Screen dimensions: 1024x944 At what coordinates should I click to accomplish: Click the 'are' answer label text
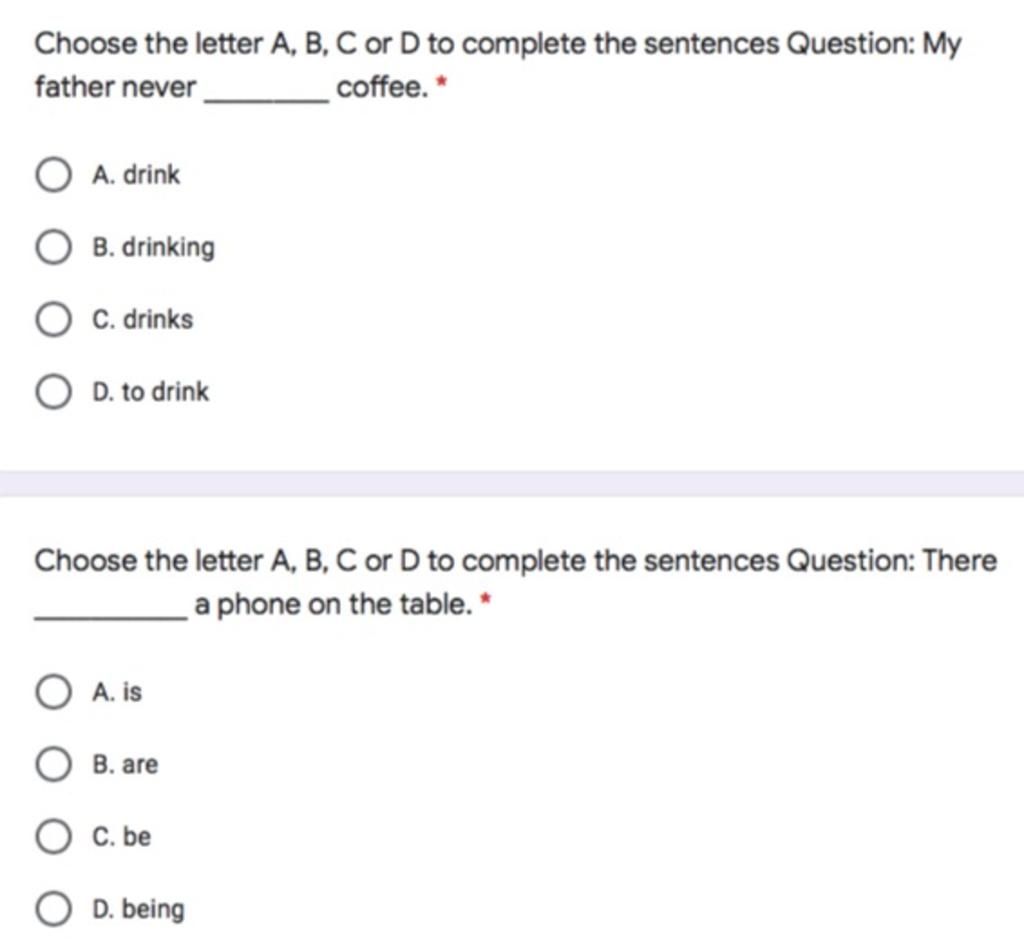coord(140,765)
